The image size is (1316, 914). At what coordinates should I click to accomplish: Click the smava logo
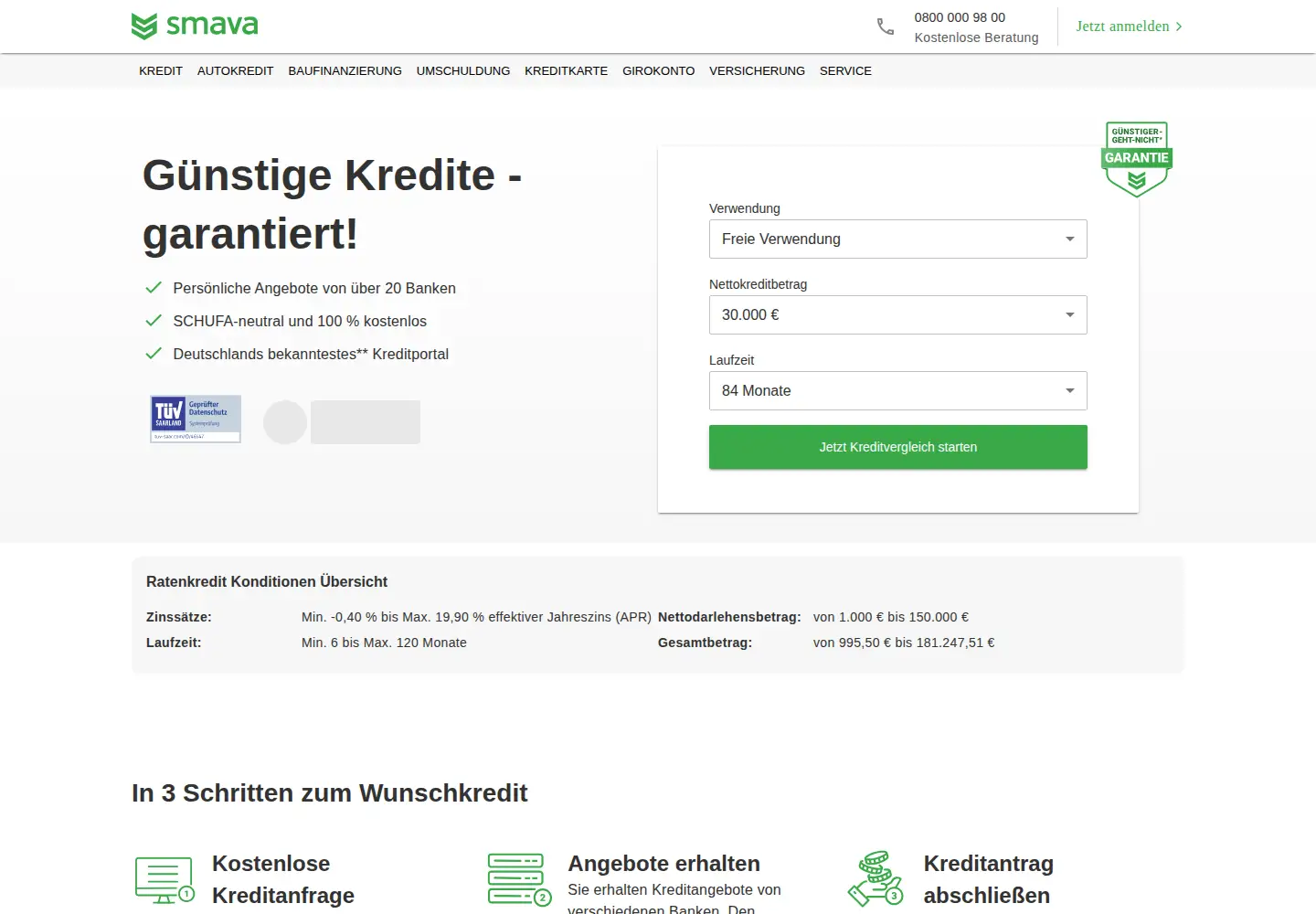point(195,26)
